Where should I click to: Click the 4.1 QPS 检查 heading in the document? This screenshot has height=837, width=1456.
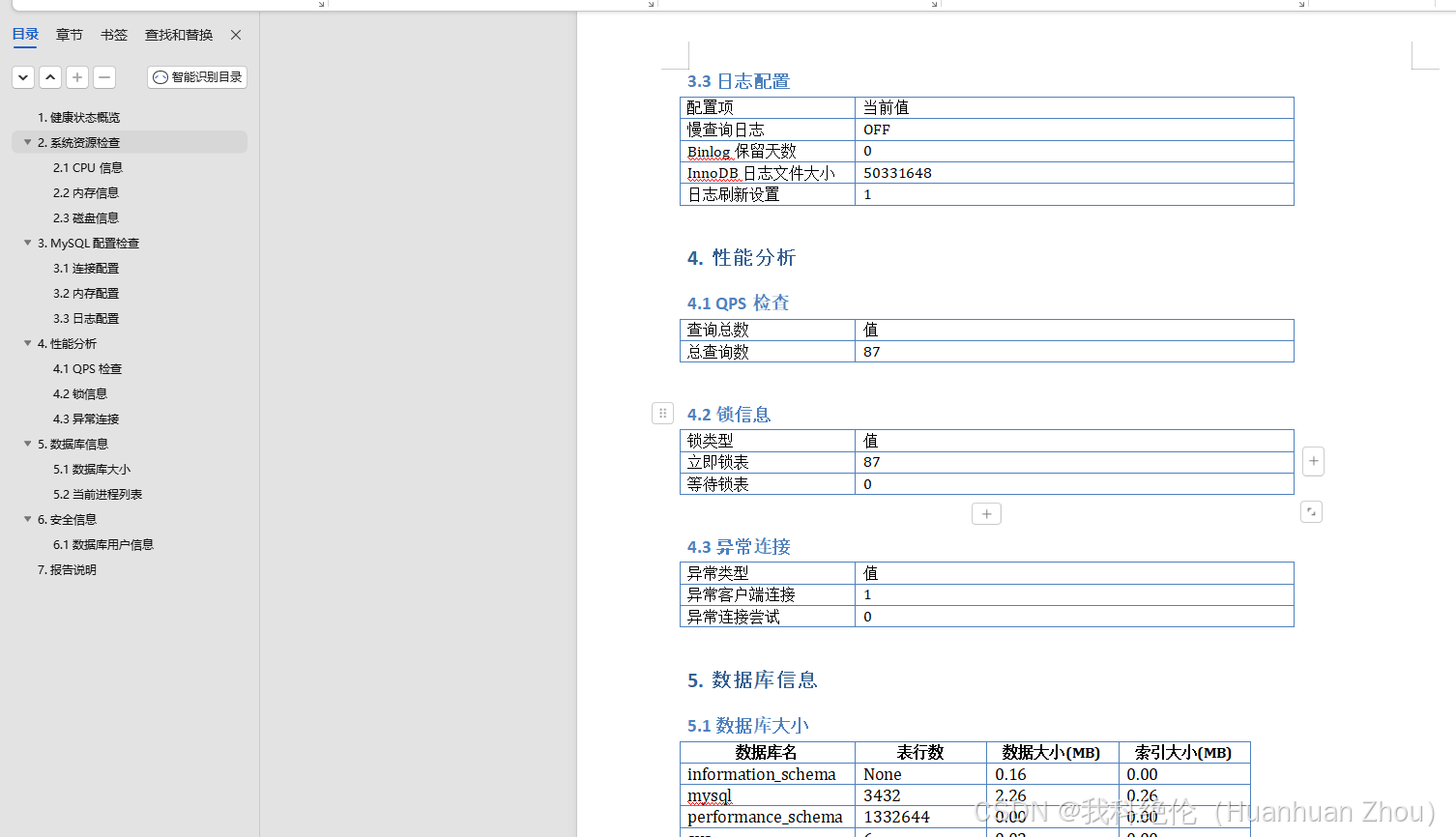739,303
